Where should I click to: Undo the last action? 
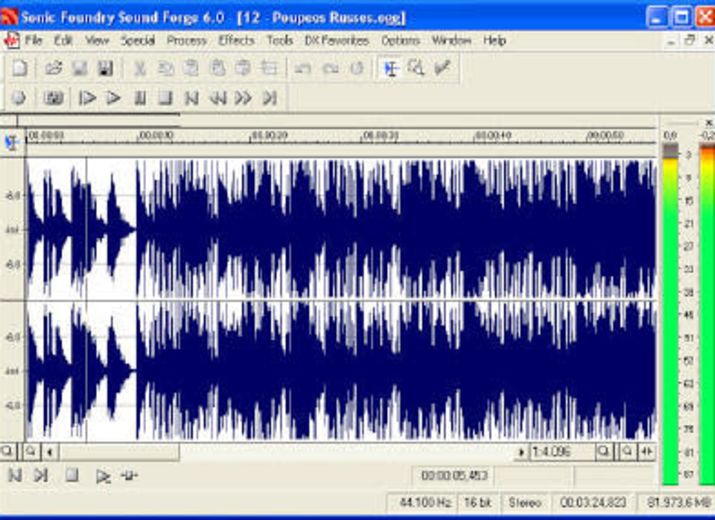coord(303,68)
